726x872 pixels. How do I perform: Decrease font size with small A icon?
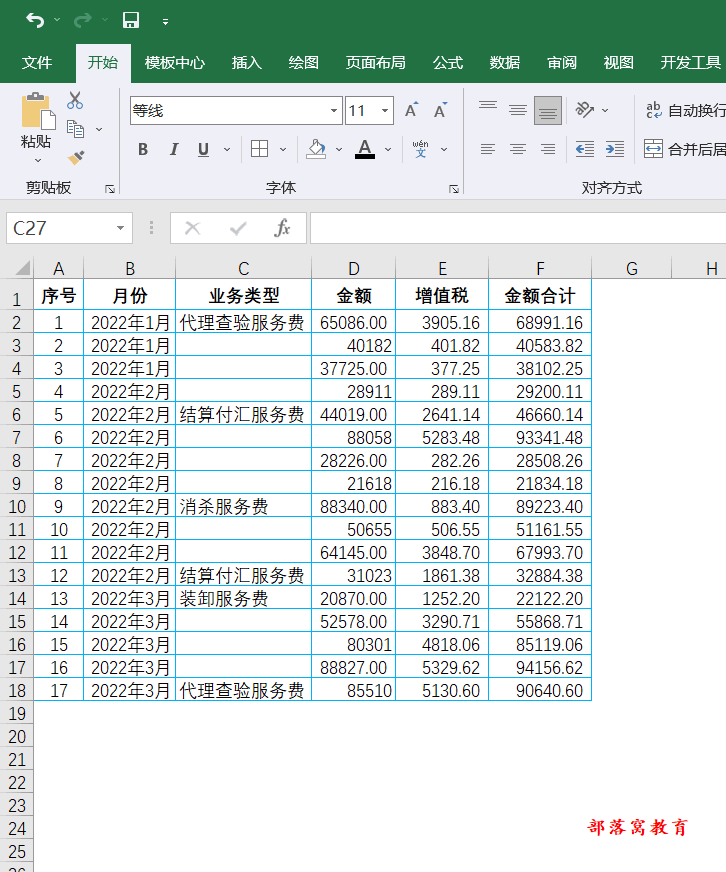pyautogui.click(x=440, y=110)
